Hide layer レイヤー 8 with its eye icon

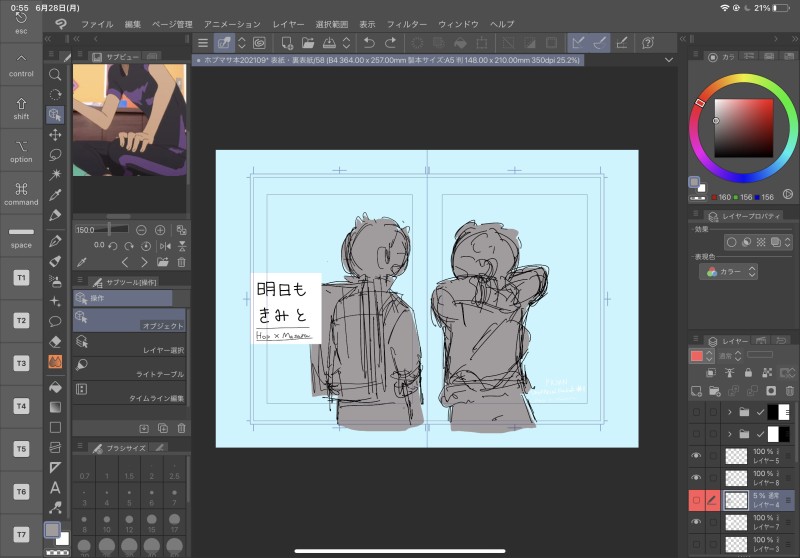(696, 477)
